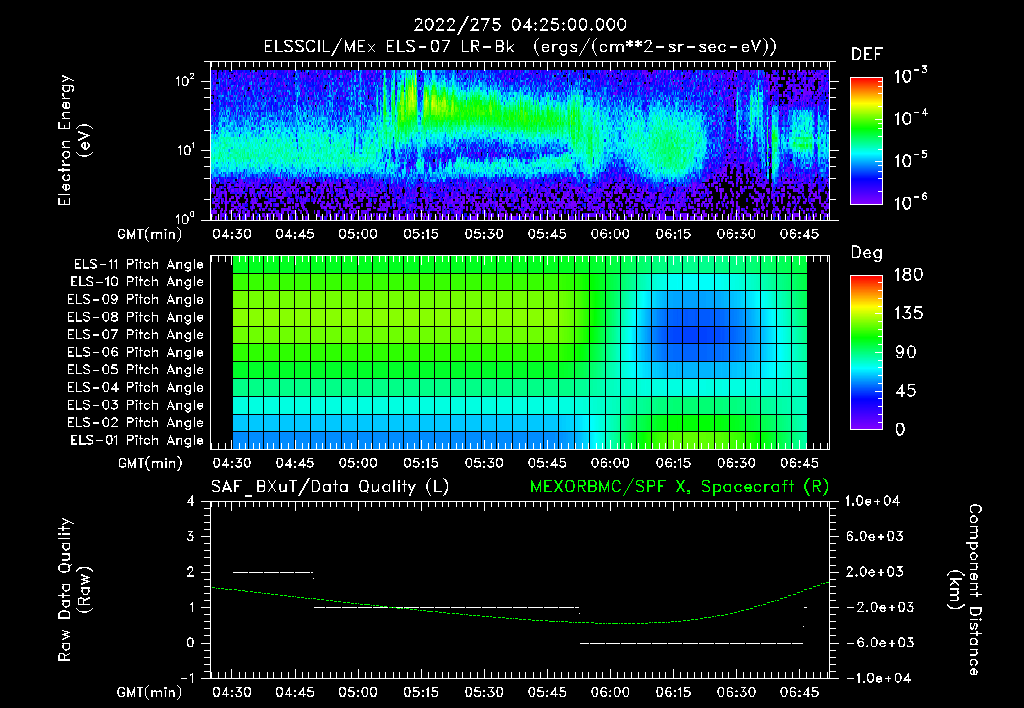Click the plot timestamp title 2022/275 04:25:00.000
The width and height of the screenshot is (1024, 708).
click(x=520, y=25)
